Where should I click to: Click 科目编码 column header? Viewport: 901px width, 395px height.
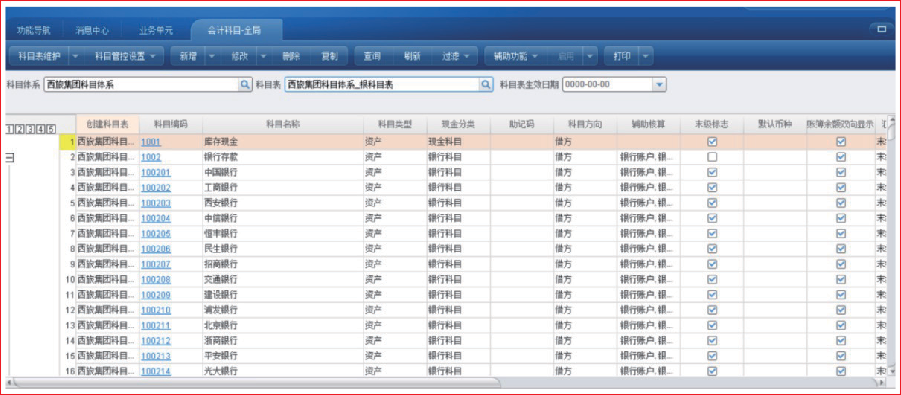click(x=171, y=124)
